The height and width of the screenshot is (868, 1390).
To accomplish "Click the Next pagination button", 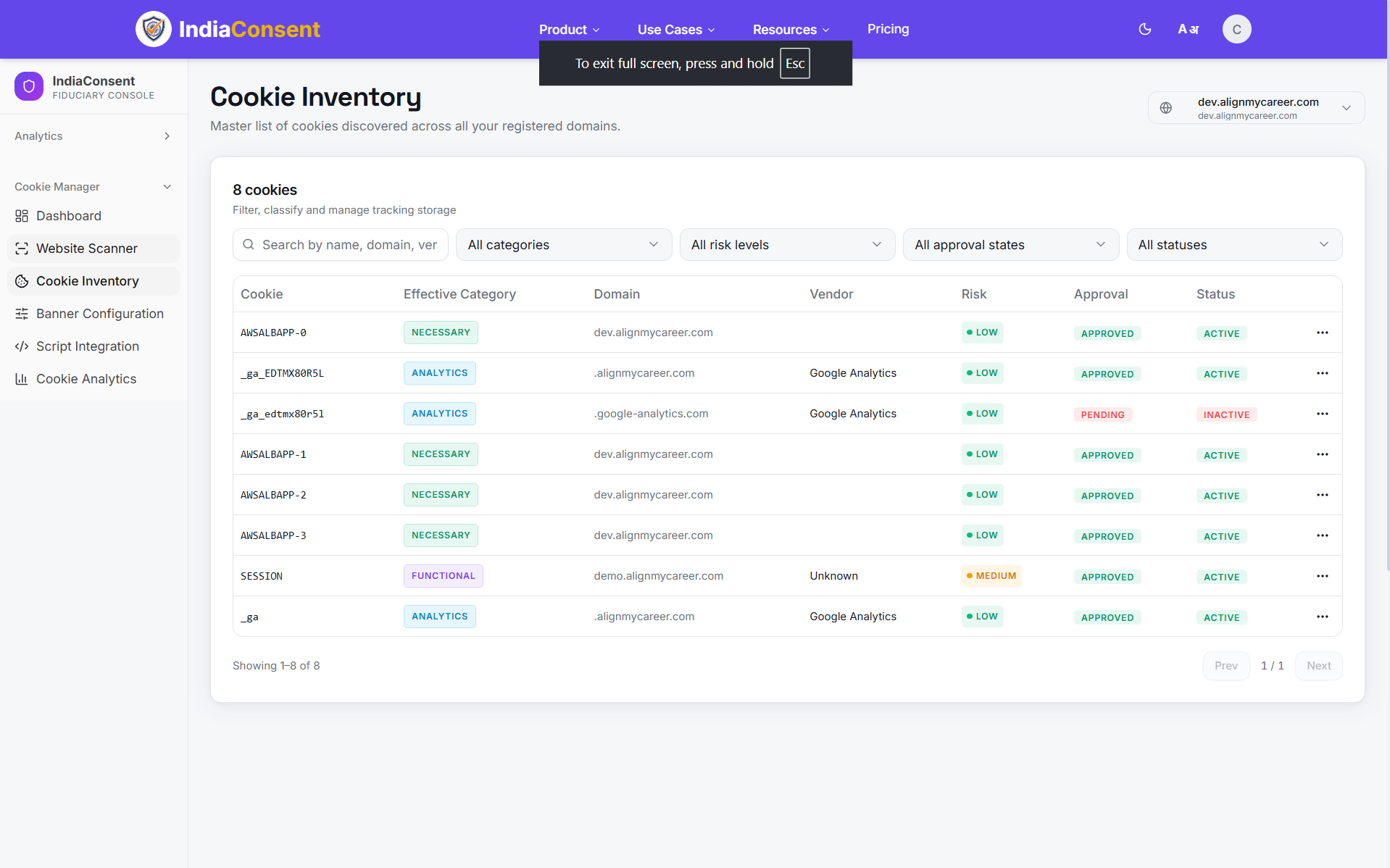I will tap(1319, 666).
